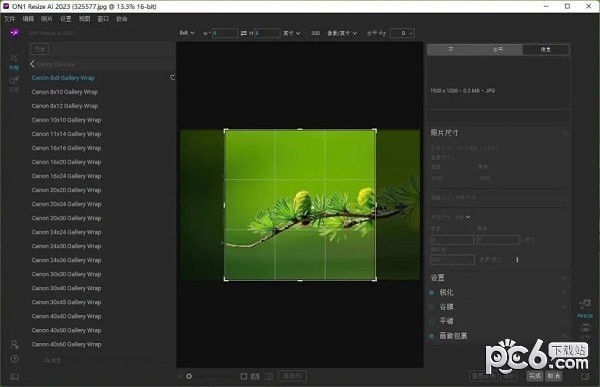The height and width of the screenshot is (387, 600).
Task: Reset the 照片尺寸 panel
Action: [x=564, y=133]
